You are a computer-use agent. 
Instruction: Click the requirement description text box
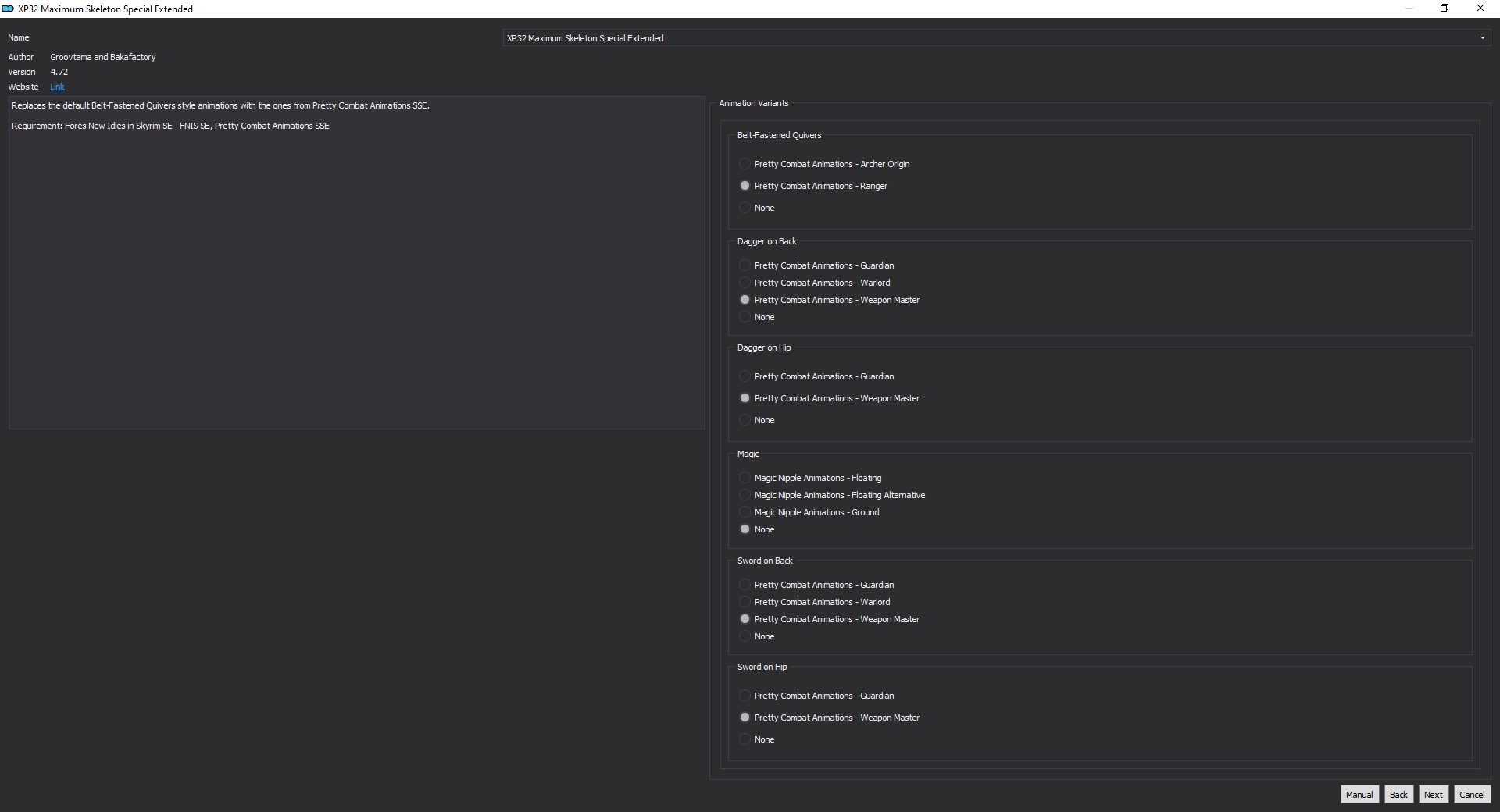(357, 262)
